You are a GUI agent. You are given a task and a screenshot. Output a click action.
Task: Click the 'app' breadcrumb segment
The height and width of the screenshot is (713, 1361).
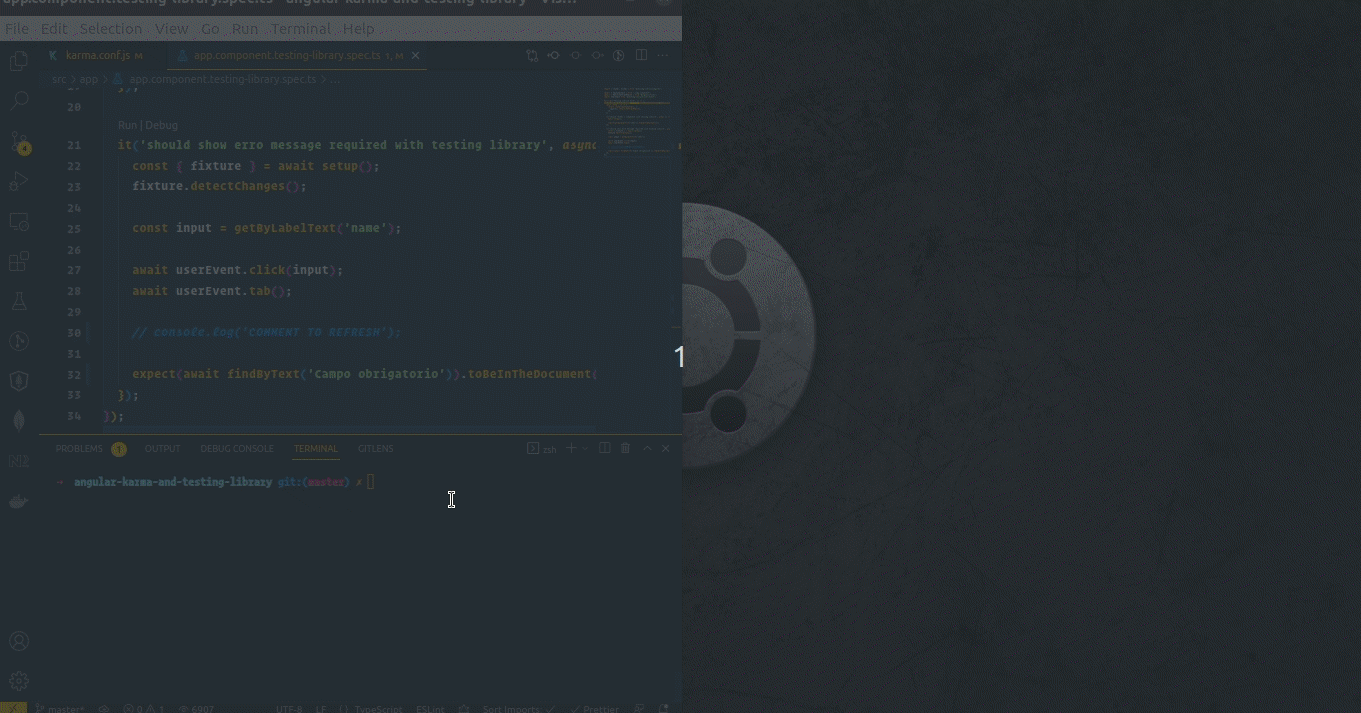(x=89, y=79)
